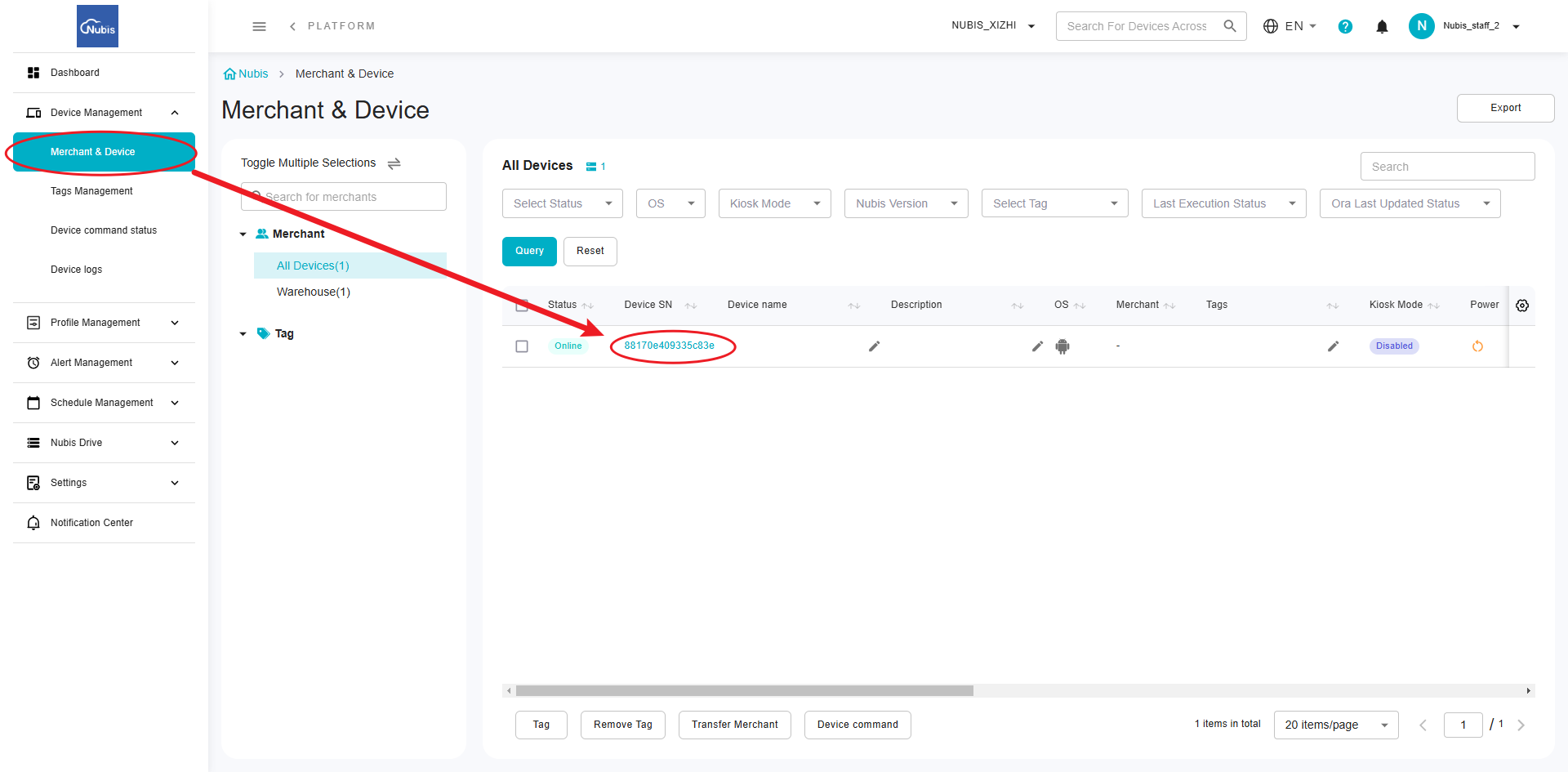Screen dimensions: 1568x772
Task: Select Warehouse(1) in merchant tree
Action: pyautogui.click(x=314, y=292)
